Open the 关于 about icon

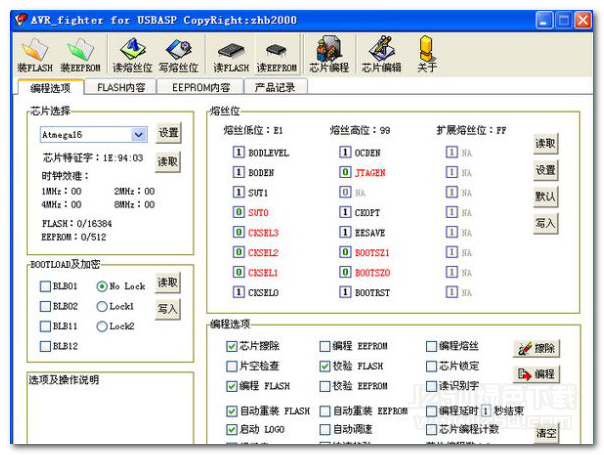[427, 55]
